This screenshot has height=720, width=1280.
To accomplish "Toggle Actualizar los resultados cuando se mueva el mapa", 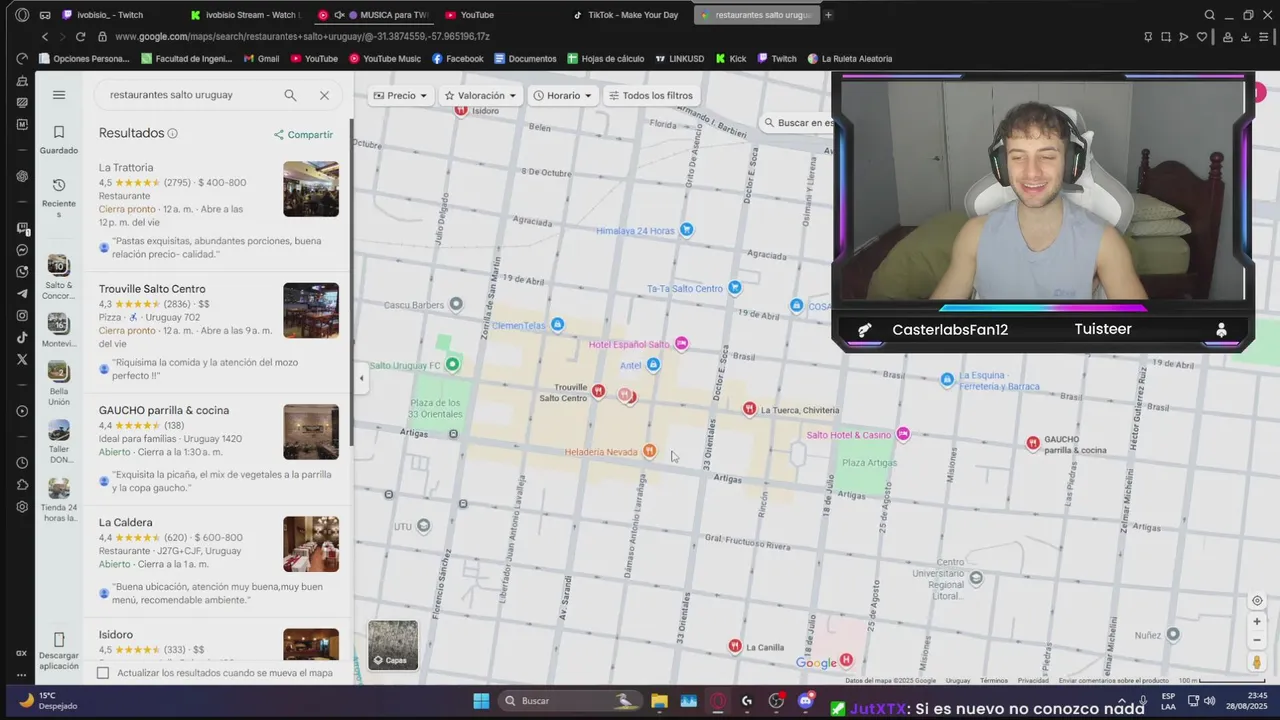I will 103,673.
